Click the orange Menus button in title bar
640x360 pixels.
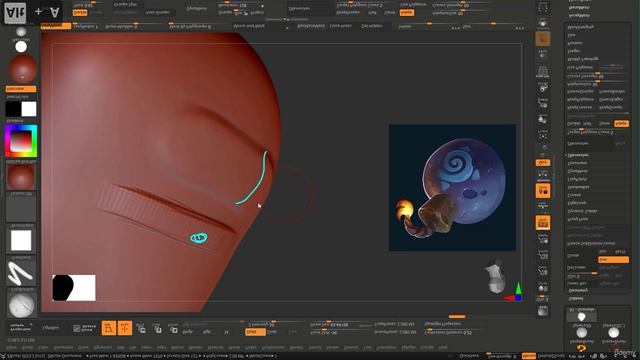[x=529, y=356]
